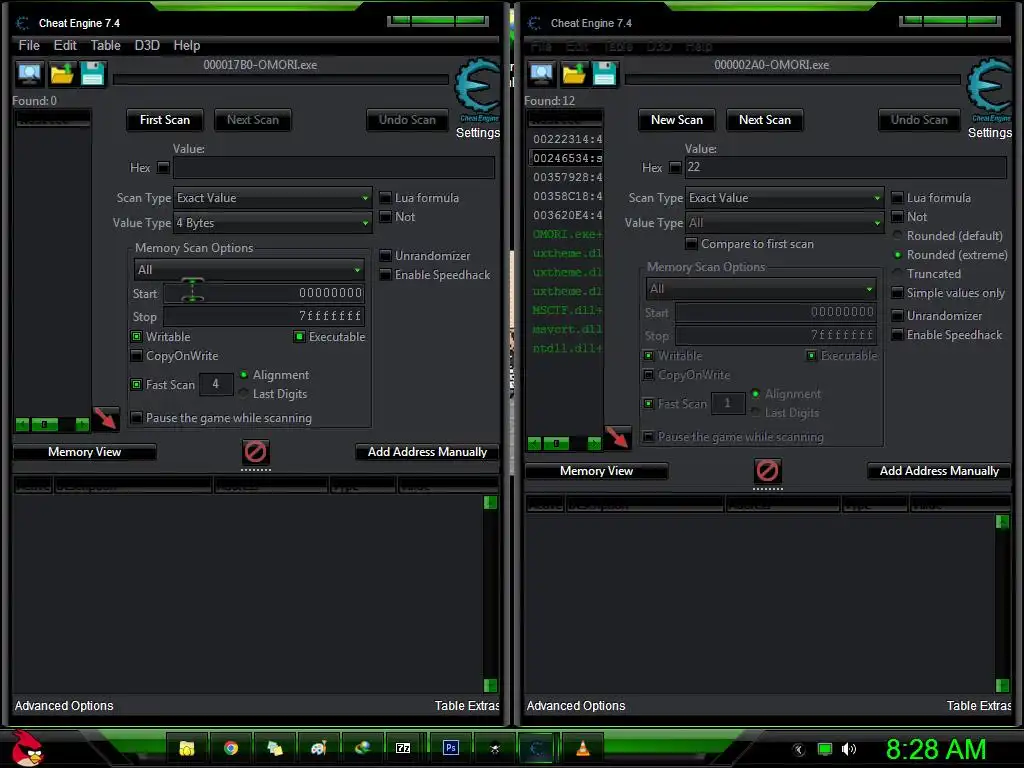Screen dimensions: 1024x768
Task: Toggle Hex checkbox in right window
Action: [675, 168]
